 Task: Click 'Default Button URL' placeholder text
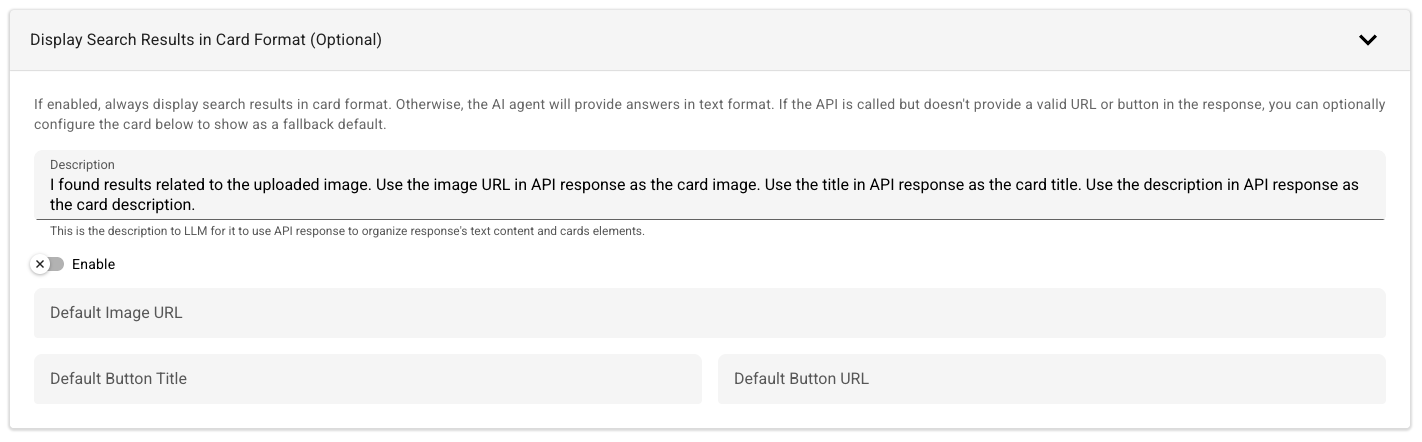801,379
